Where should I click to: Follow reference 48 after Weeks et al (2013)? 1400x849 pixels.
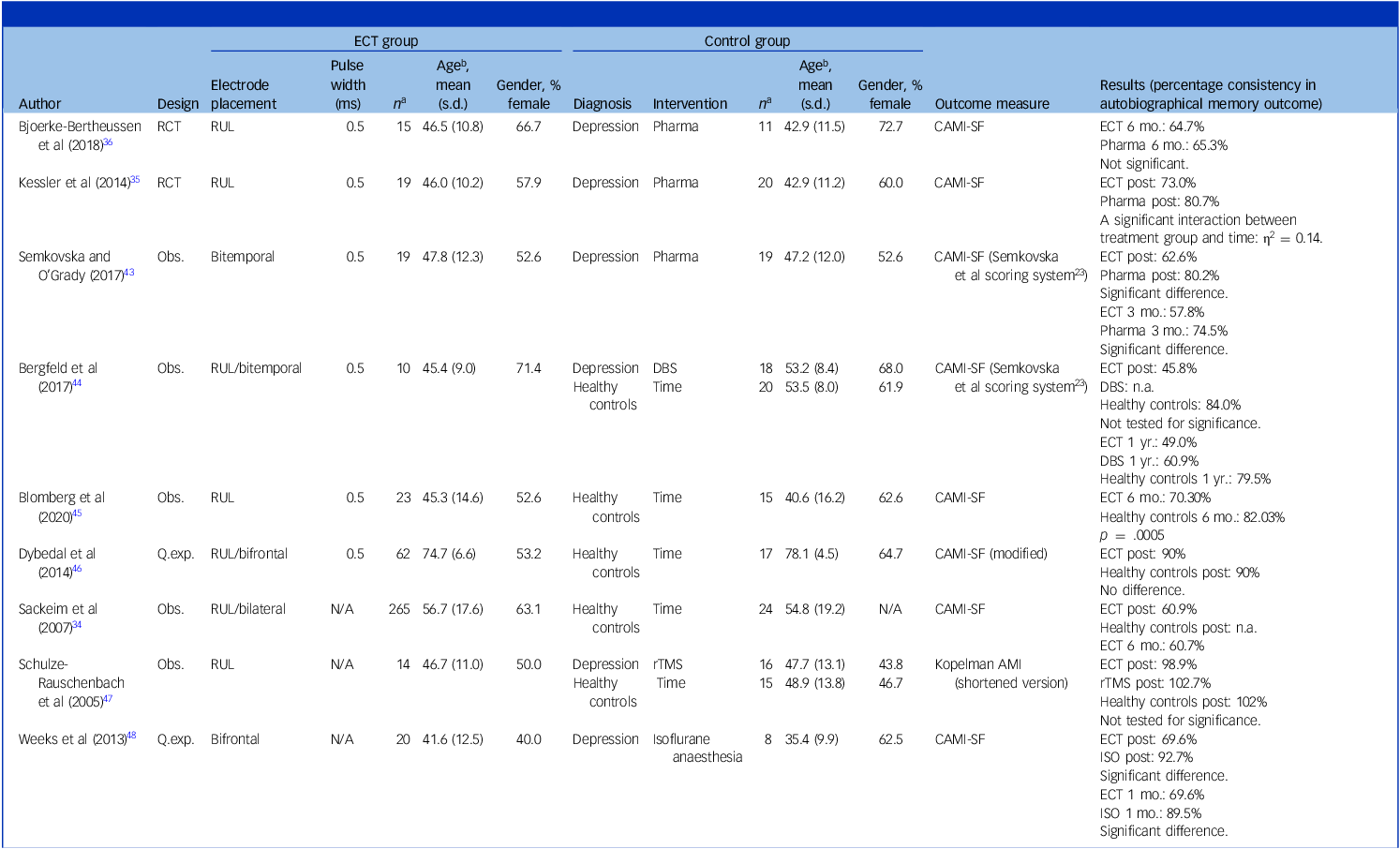coord(131,737)
